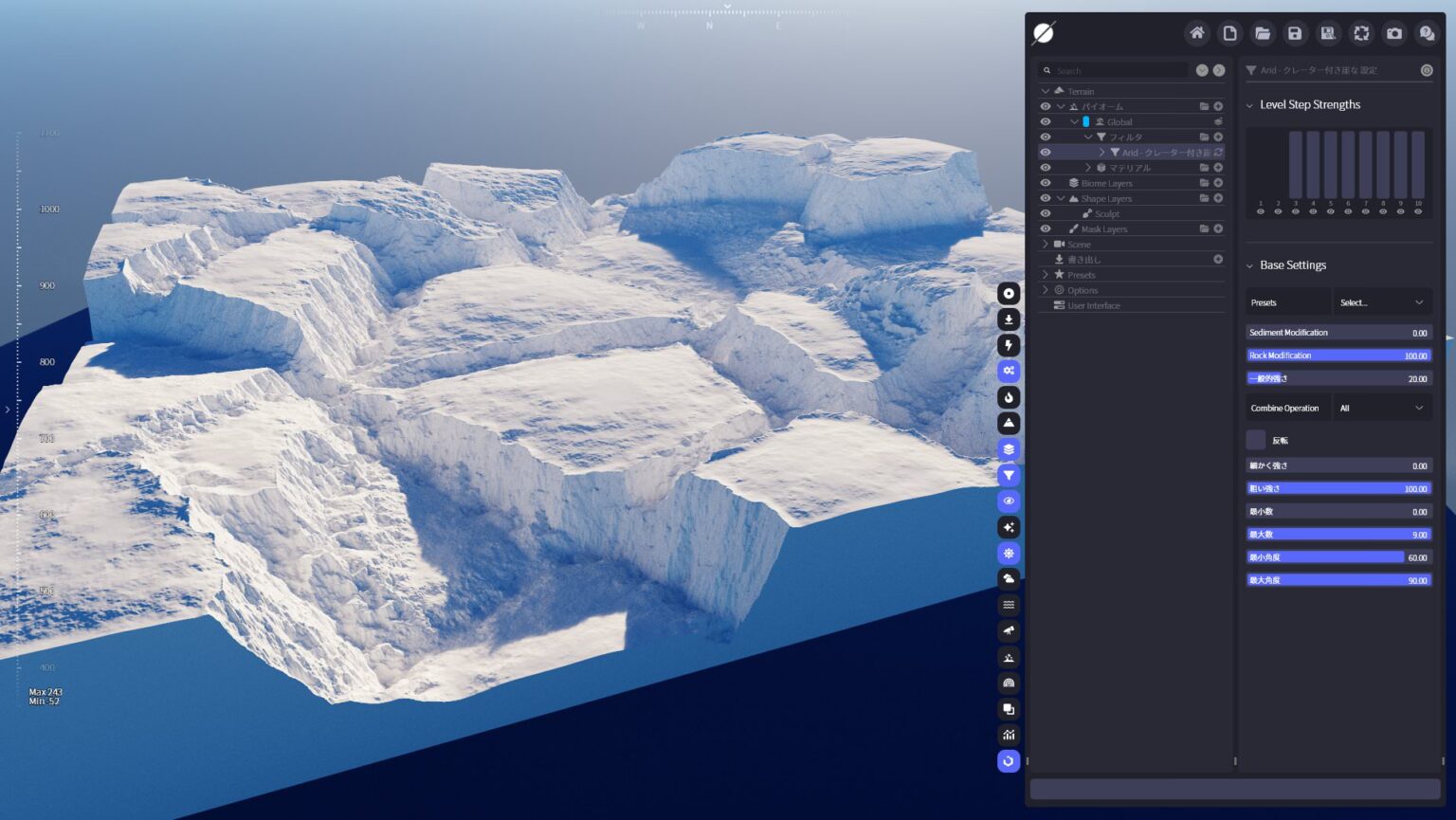Enable the 反転 checkbox
This screenshot has width=1456, height=820.
1255,440
